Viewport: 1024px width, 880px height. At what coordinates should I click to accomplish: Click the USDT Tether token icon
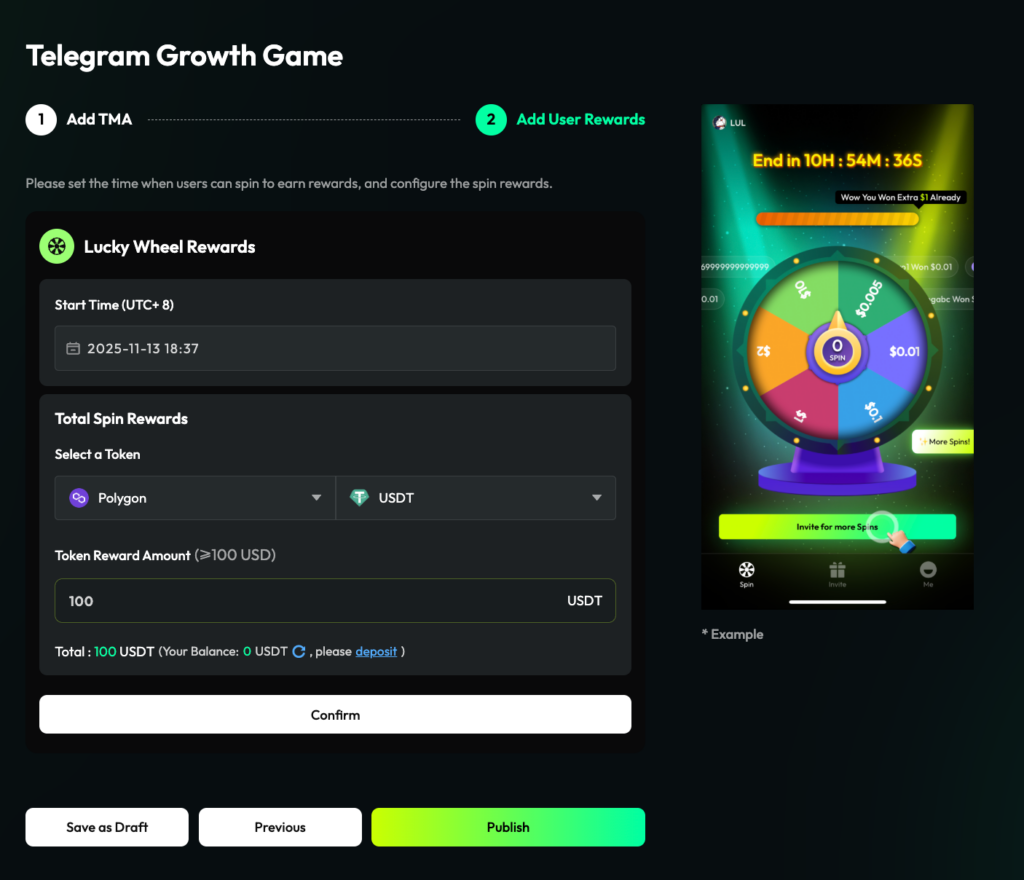[x=359, y=498]
